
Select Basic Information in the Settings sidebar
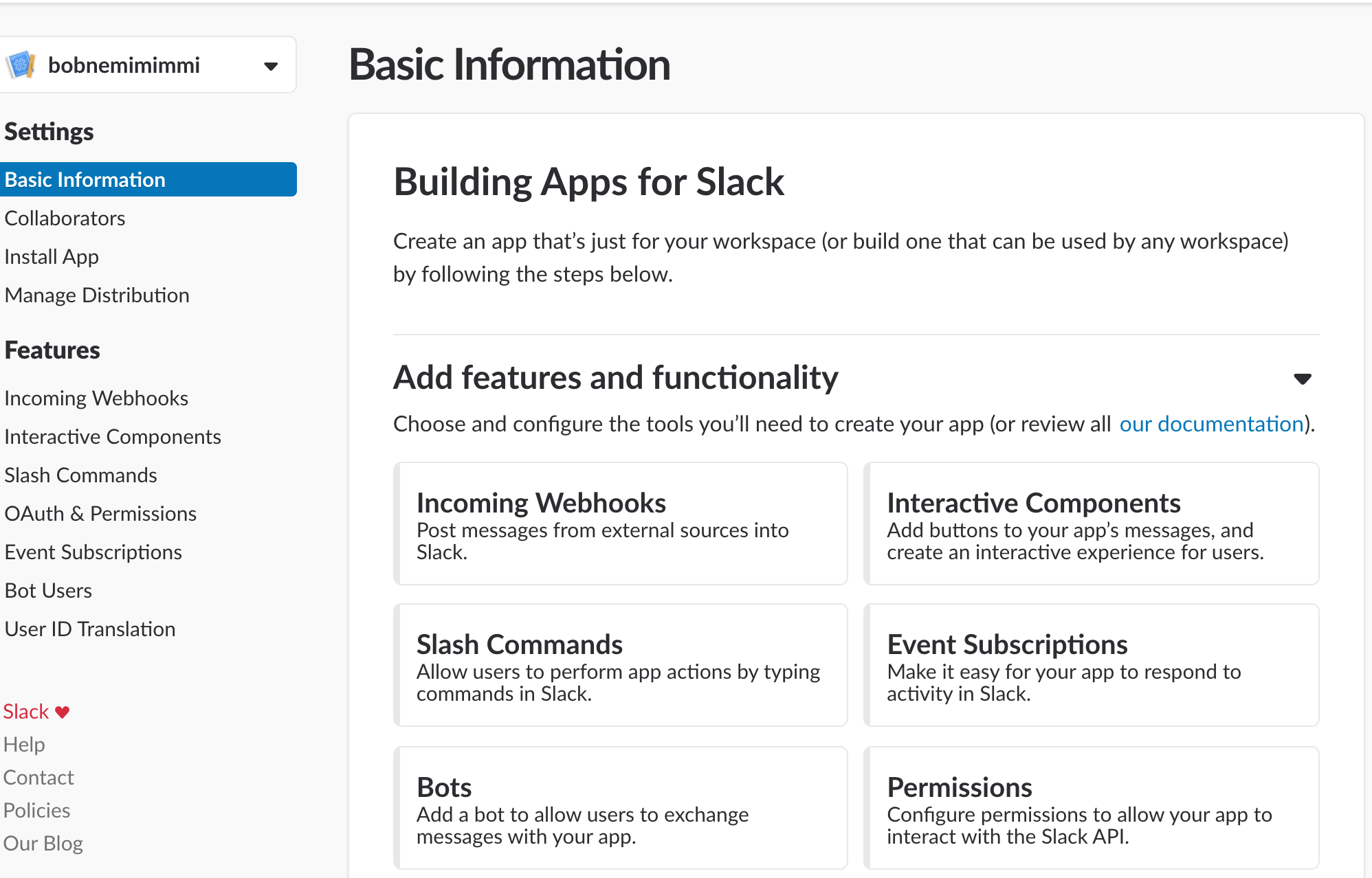[85, 179]
